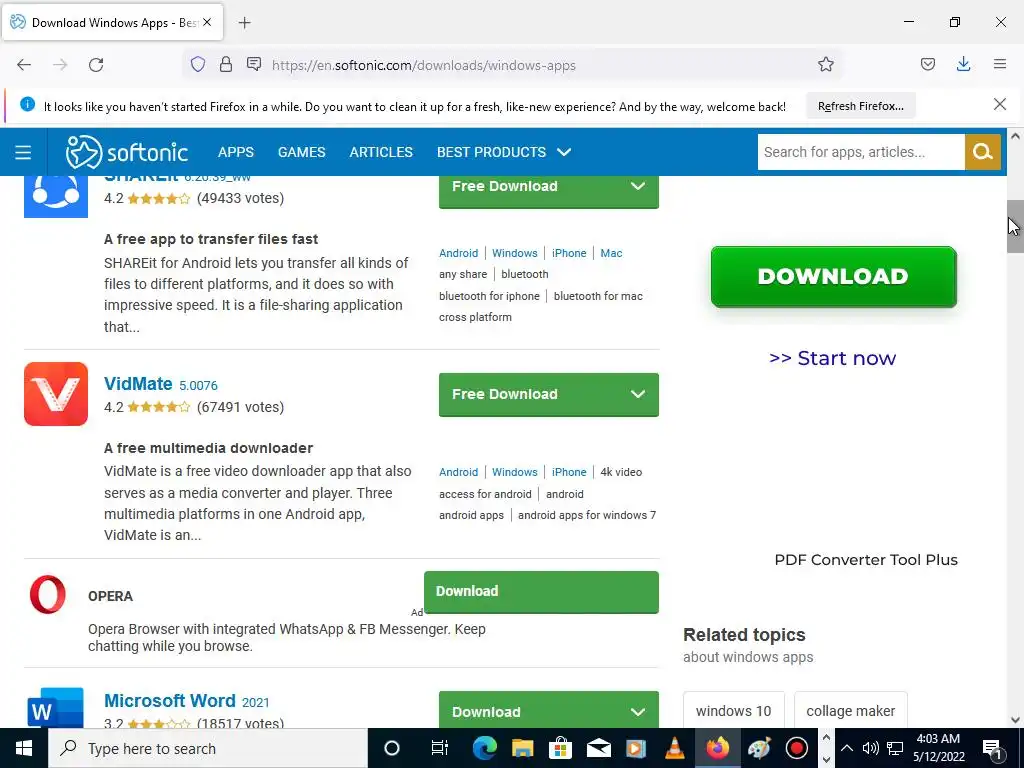Image resolution: width=1024 pixels, height=768 pixels.
Task: Focus the Firefox address bar URL
Action: (423, 65)
